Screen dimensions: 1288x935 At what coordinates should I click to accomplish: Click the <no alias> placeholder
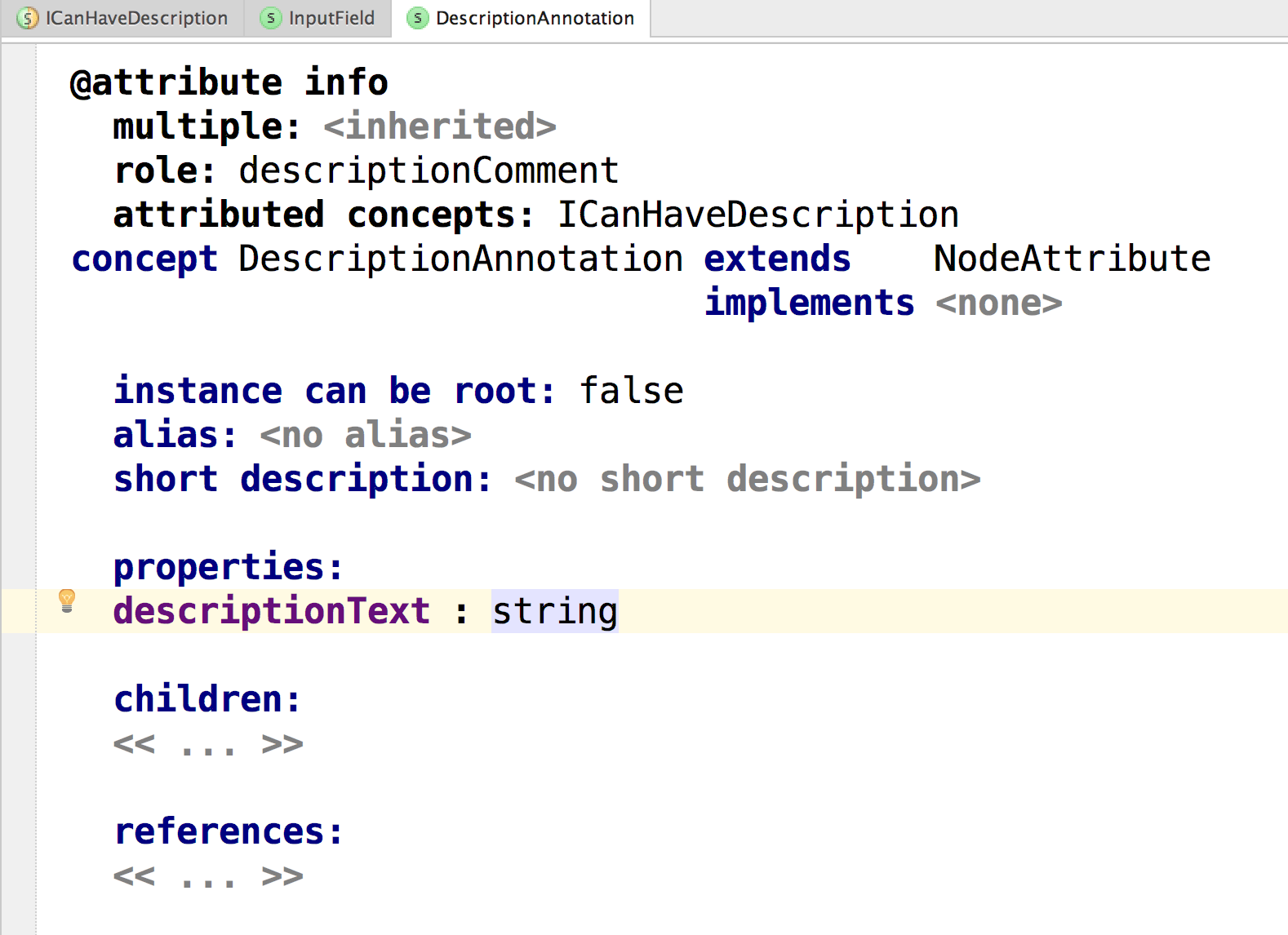point(365,435)
